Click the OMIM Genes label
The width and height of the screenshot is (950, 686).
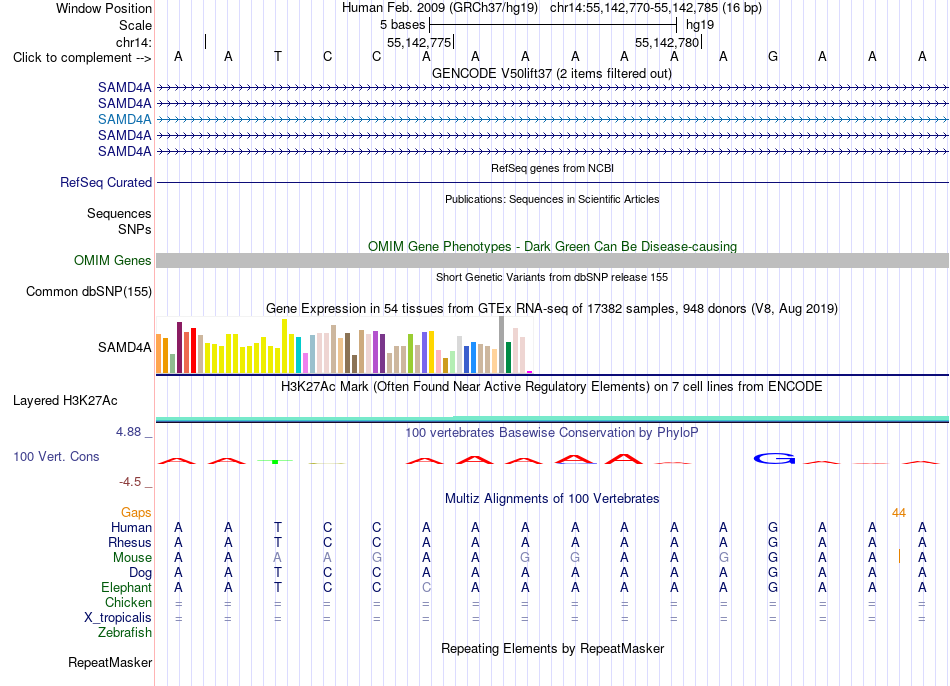113,261
